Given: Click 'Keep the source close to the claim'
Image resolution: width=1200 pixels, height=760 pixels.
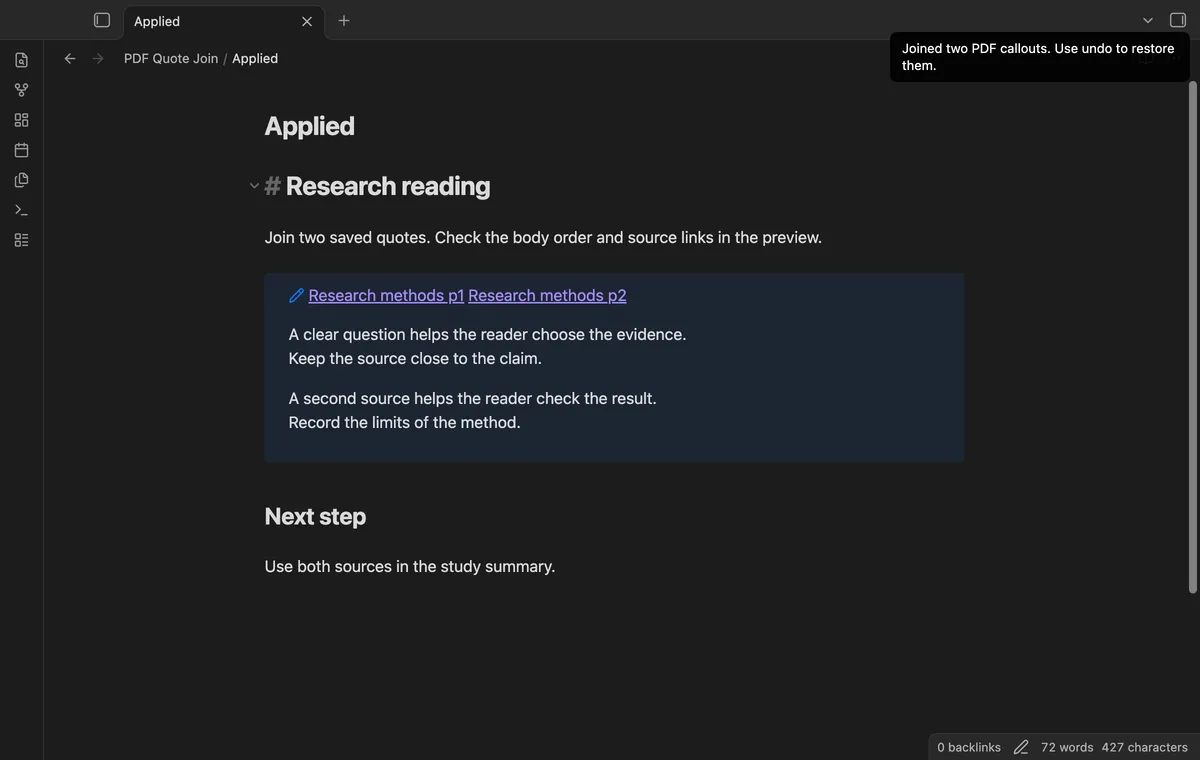Looking at the screenshot, I should tap(415, 358).
